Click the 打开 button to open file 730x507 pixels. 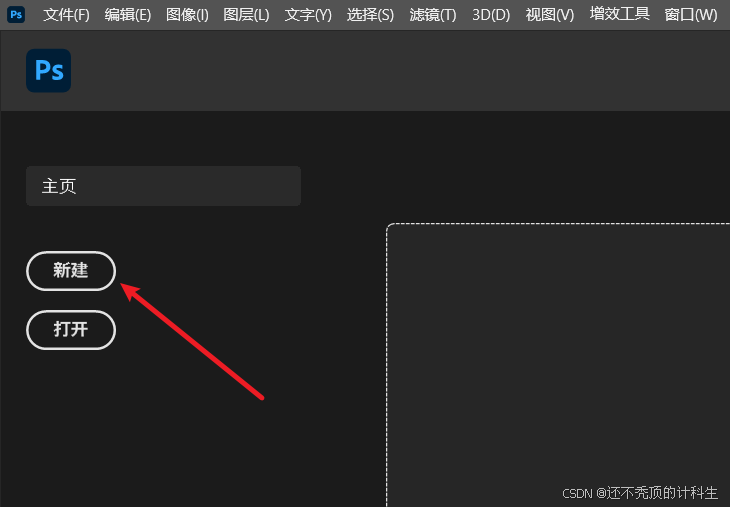click(71, 330)
